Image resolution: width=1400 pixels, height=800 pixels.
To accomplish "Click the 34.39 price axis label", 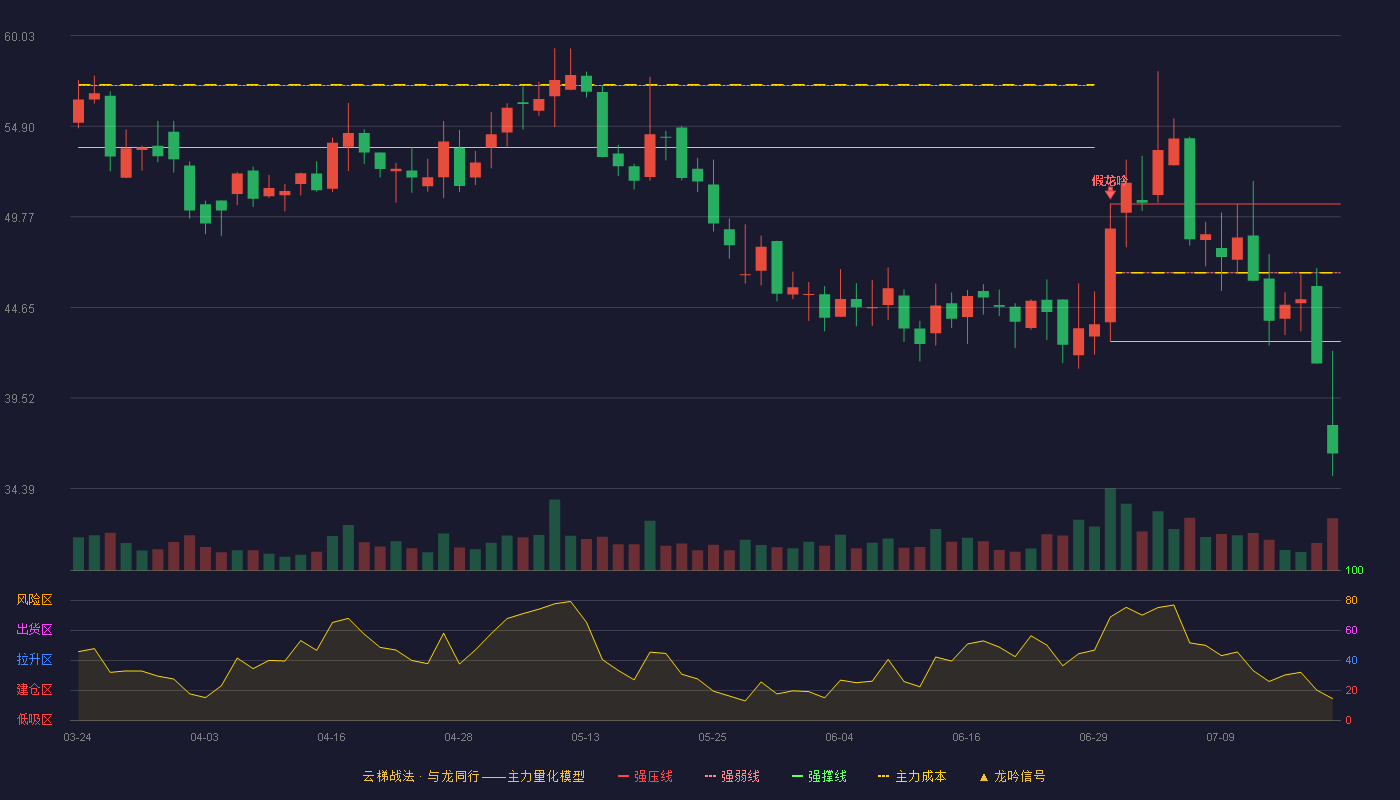I will [x=19, y=490].
